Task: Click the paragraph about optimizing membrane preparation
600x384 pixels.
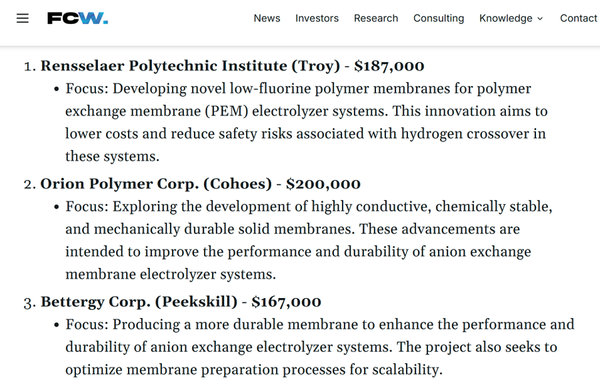Action: pos(320,347)
